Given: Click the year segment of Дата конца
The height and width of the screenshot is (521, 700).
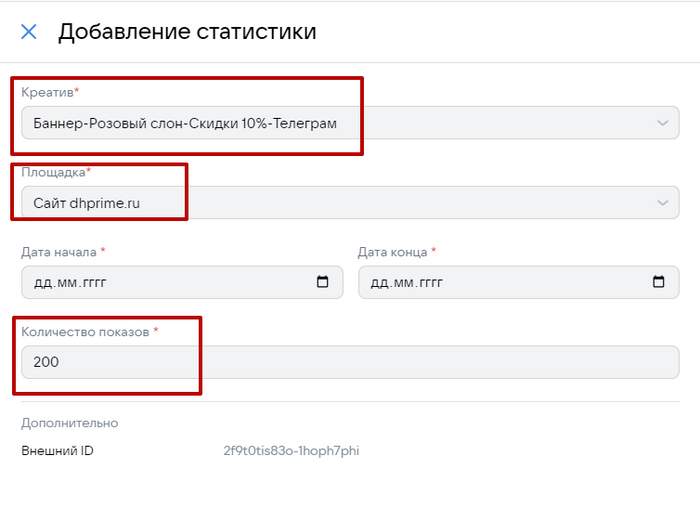Looking at the screenshot, I should [428, 282].
